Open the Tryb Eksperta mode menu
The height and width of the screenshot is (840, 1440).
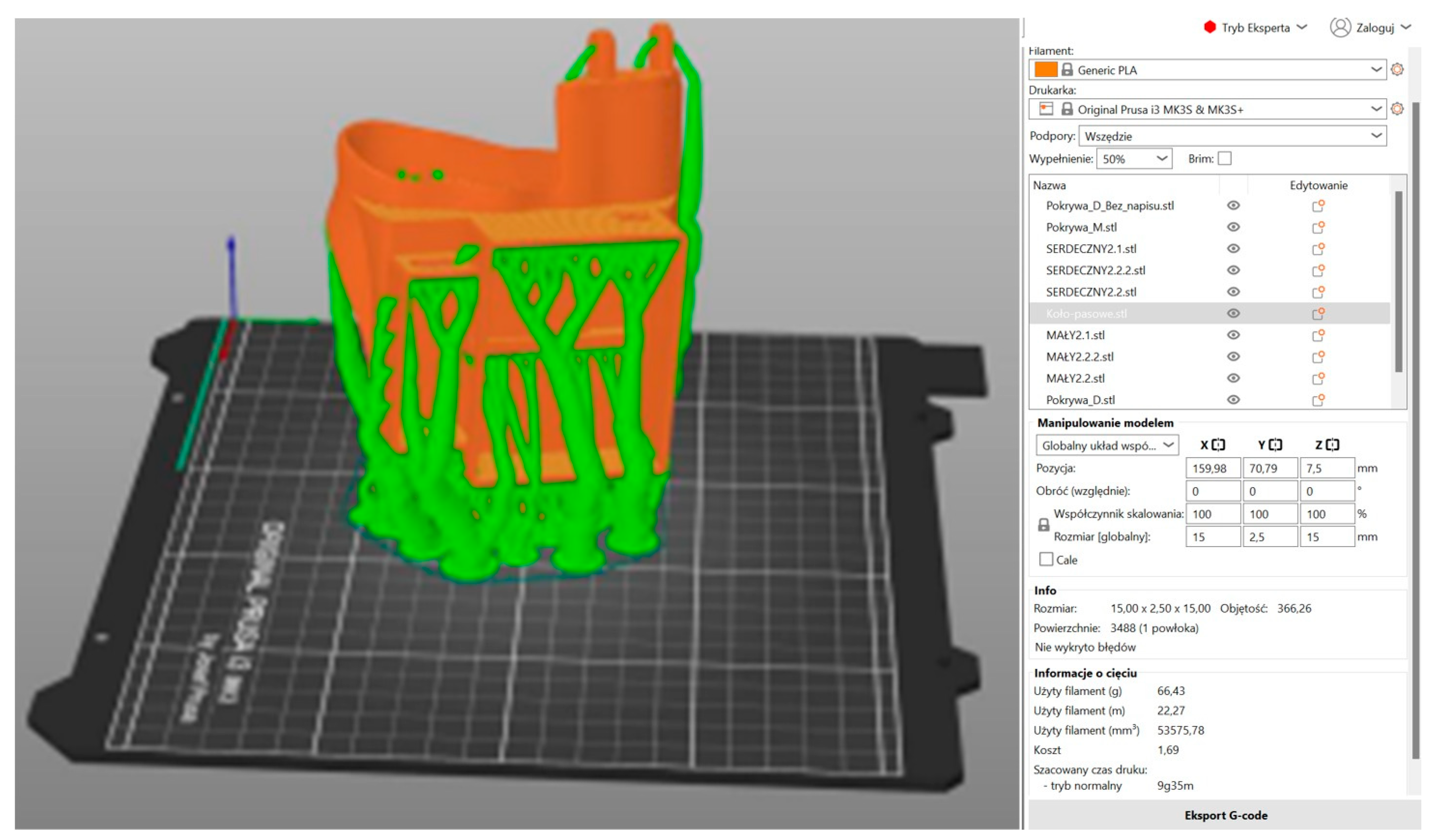click(1255, 28)
